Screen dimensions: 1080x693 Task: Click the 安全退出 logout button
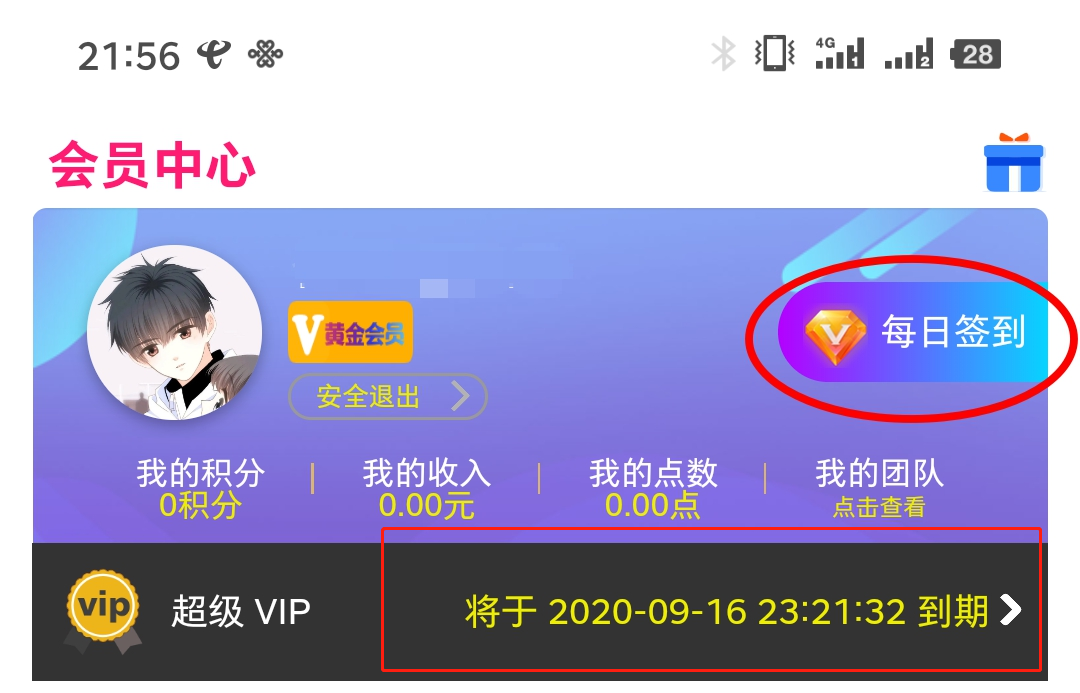pyautogui.click(x=388, y=396)
